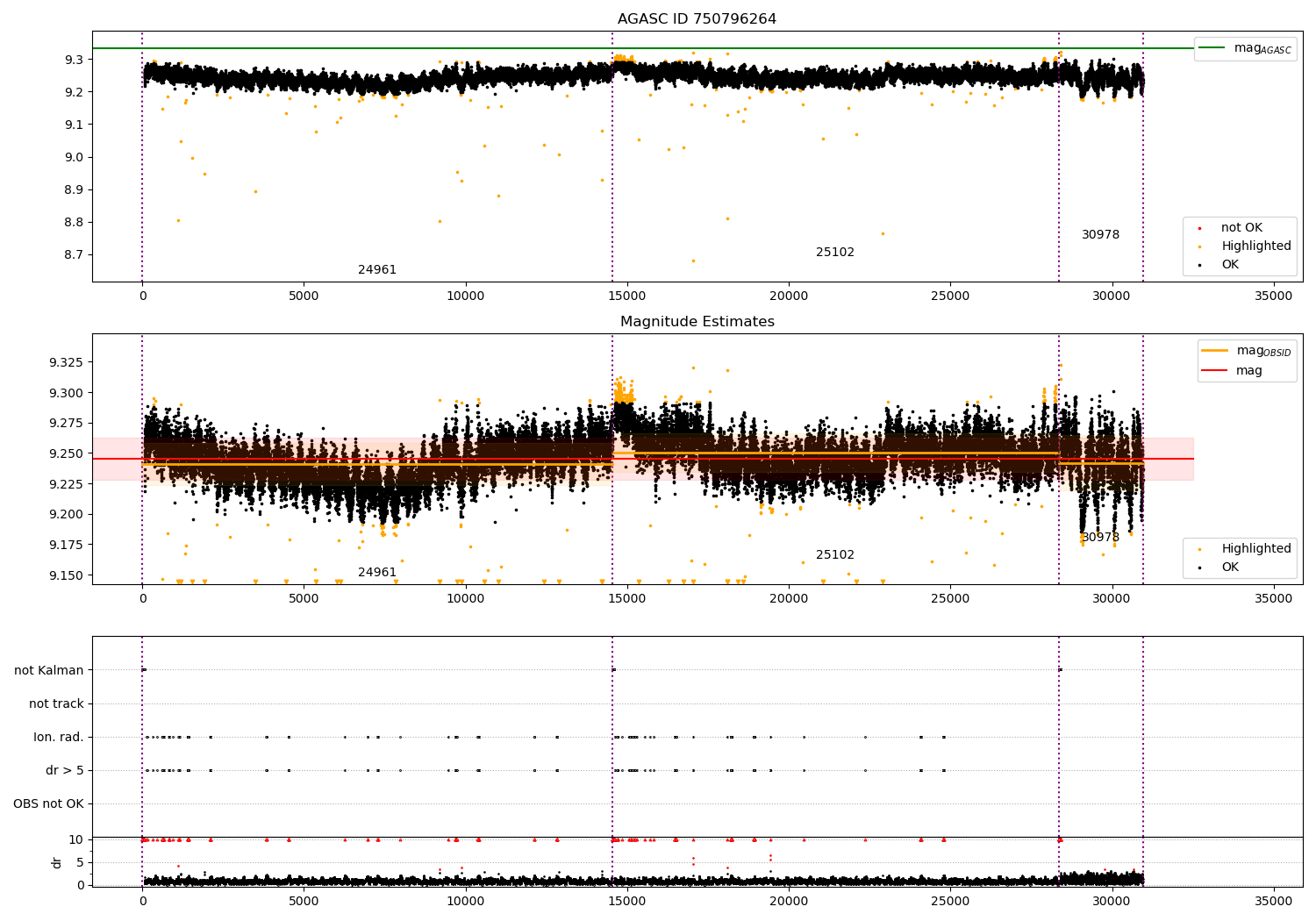Screen dimensions: 1316x921
Task: Click the "dr > 5" axis label
Action: coord(65,771)
